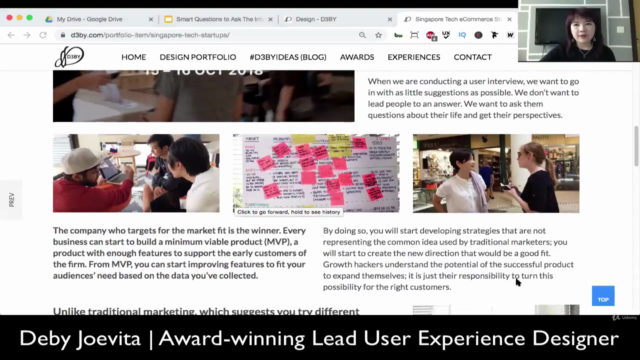Open the screenshot capture frame extension
This screenshot has height=360, width=640.
414,35
